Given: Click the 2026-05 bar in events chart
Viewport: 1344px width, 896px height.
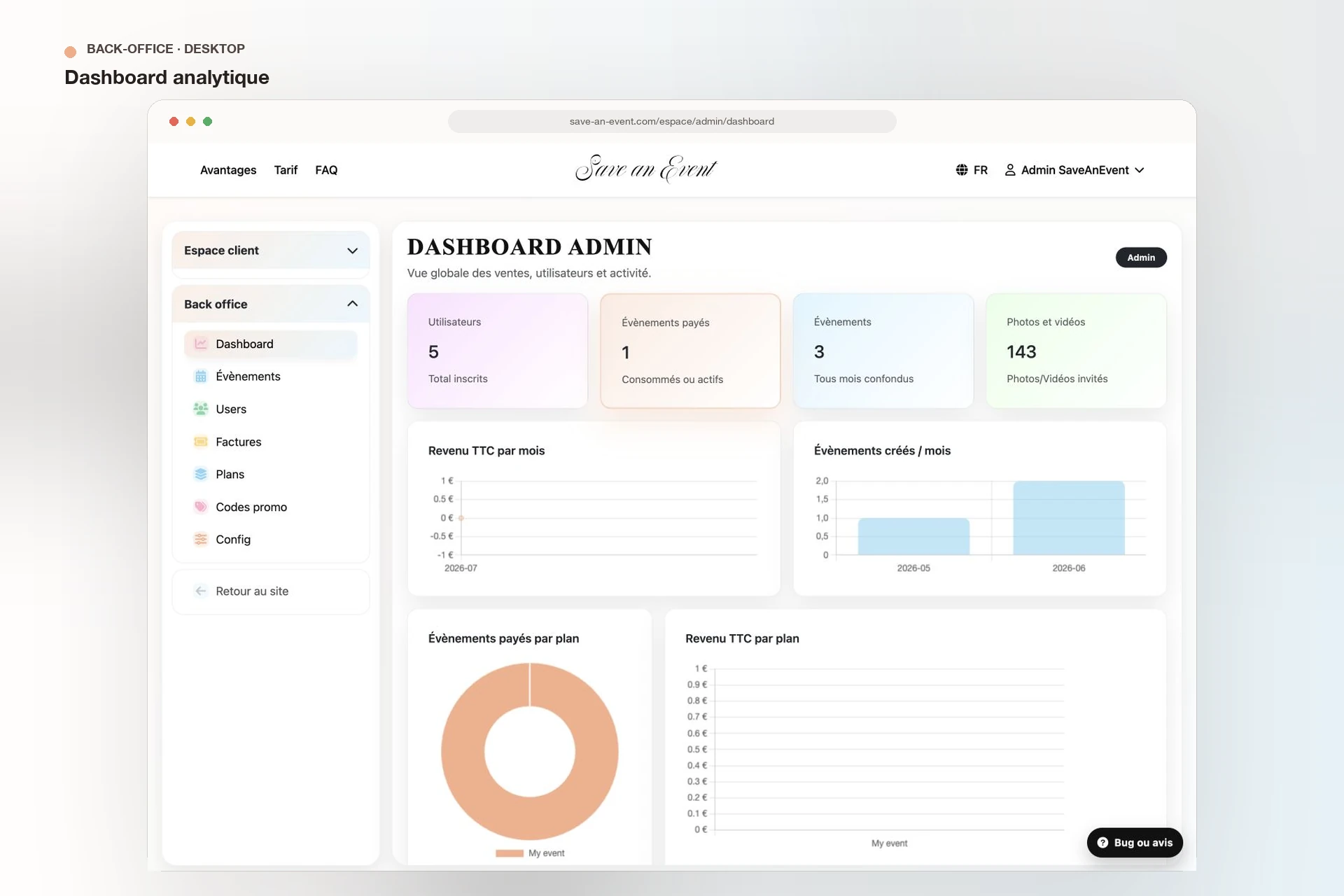Looking at the screenshot, I should pos(913,536).
